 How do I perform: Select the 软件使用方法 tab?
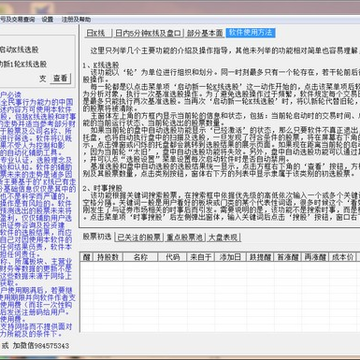point(250,32)
